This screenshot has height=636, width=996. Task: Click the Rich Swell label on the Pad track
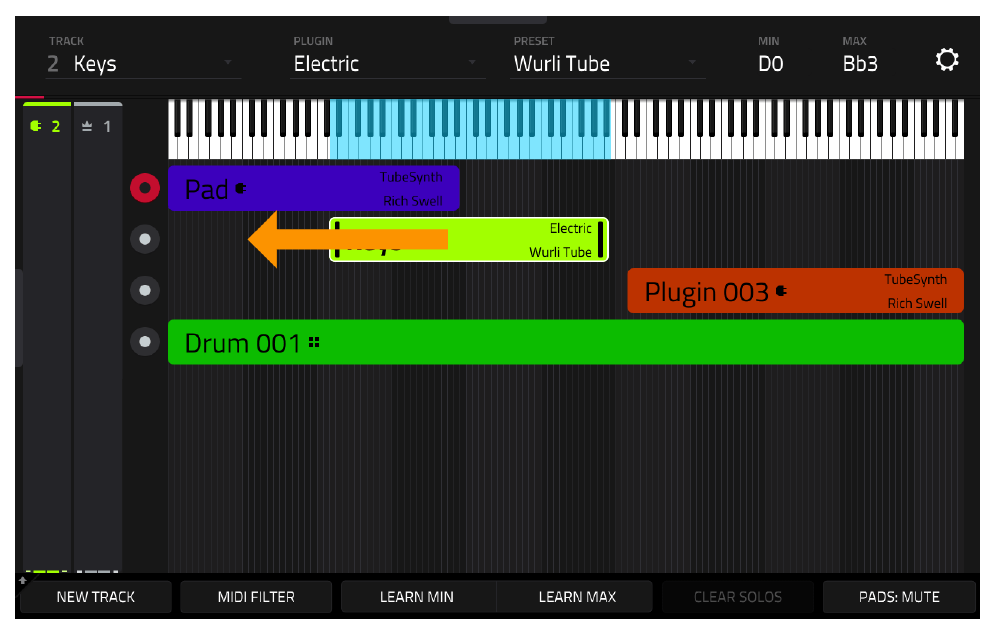pyautogui.click(x=413, y=201)
